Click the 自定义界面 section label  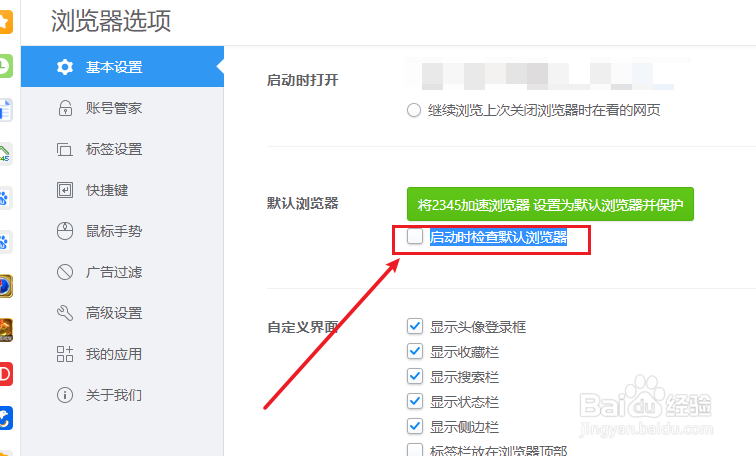(303, 328)
